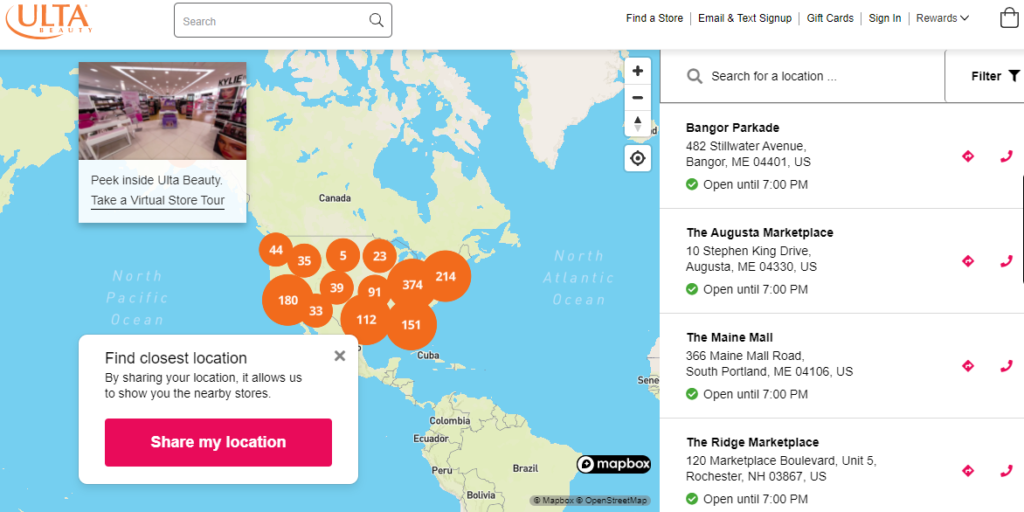Screen dimensions: 1024x512
Task: Open the Mapbox logo link
Action: tap(613, 464)
